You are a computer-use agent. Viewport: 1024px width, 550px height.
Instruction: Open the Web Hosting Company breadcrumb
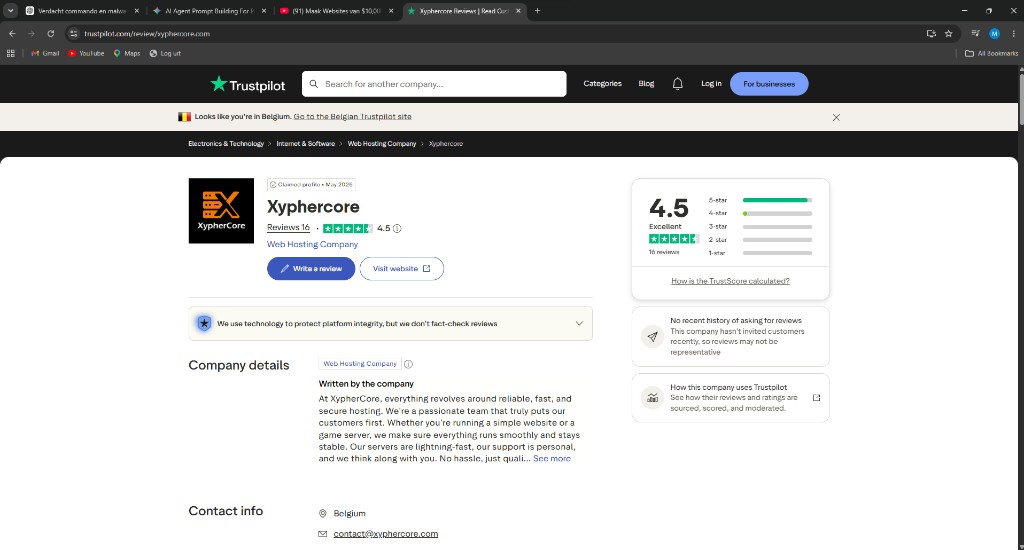coord(381,144)
